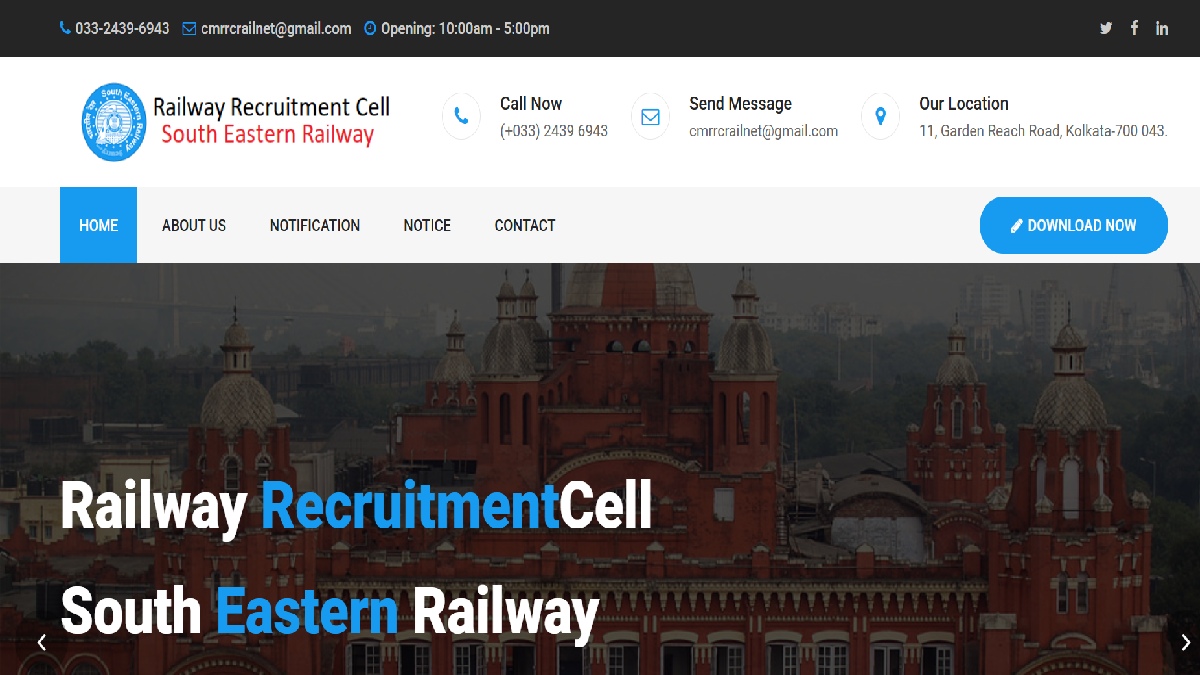Click the Railway Recruitment Cell header title
This screenshot has height=675, width=1200.
coord(271,107)
